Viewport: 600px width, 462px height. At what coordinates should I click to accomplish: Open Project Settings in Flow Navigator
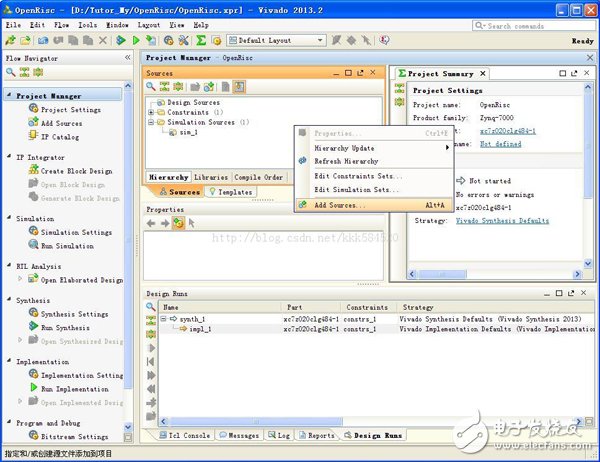click(x=70, y=109)
